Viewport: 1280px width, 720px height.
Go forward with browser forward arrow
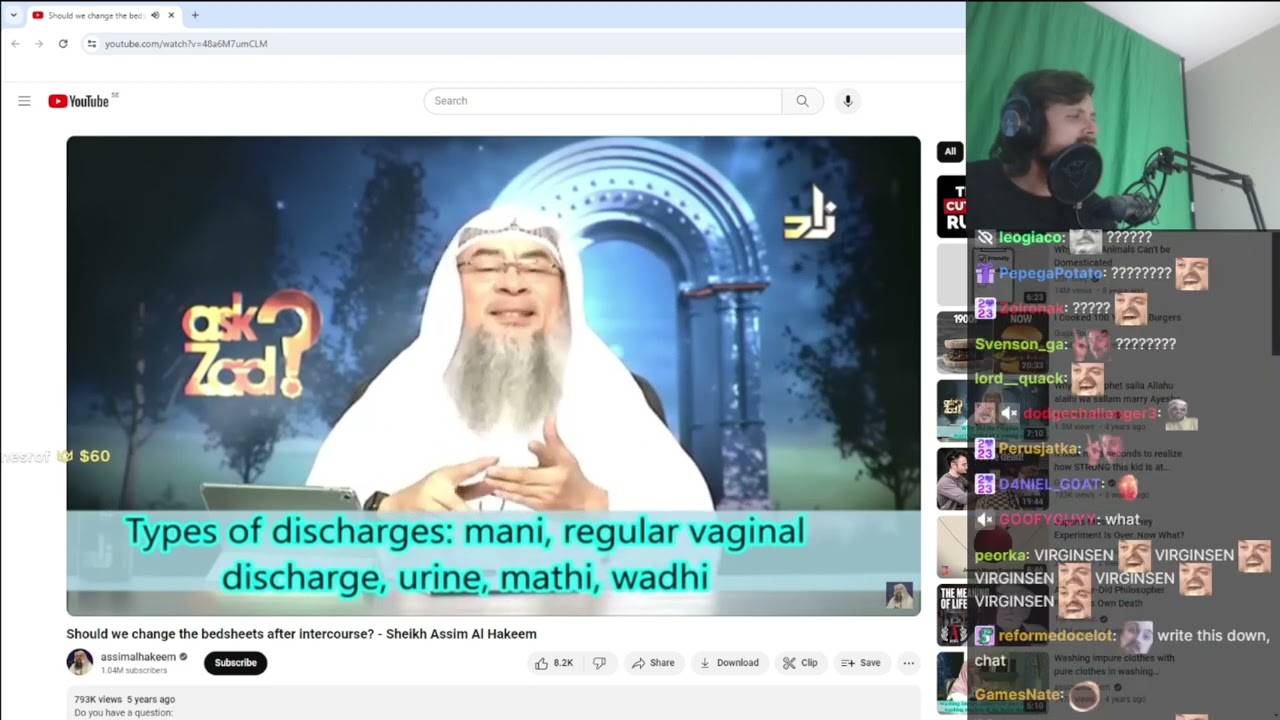tap(39, 44)
